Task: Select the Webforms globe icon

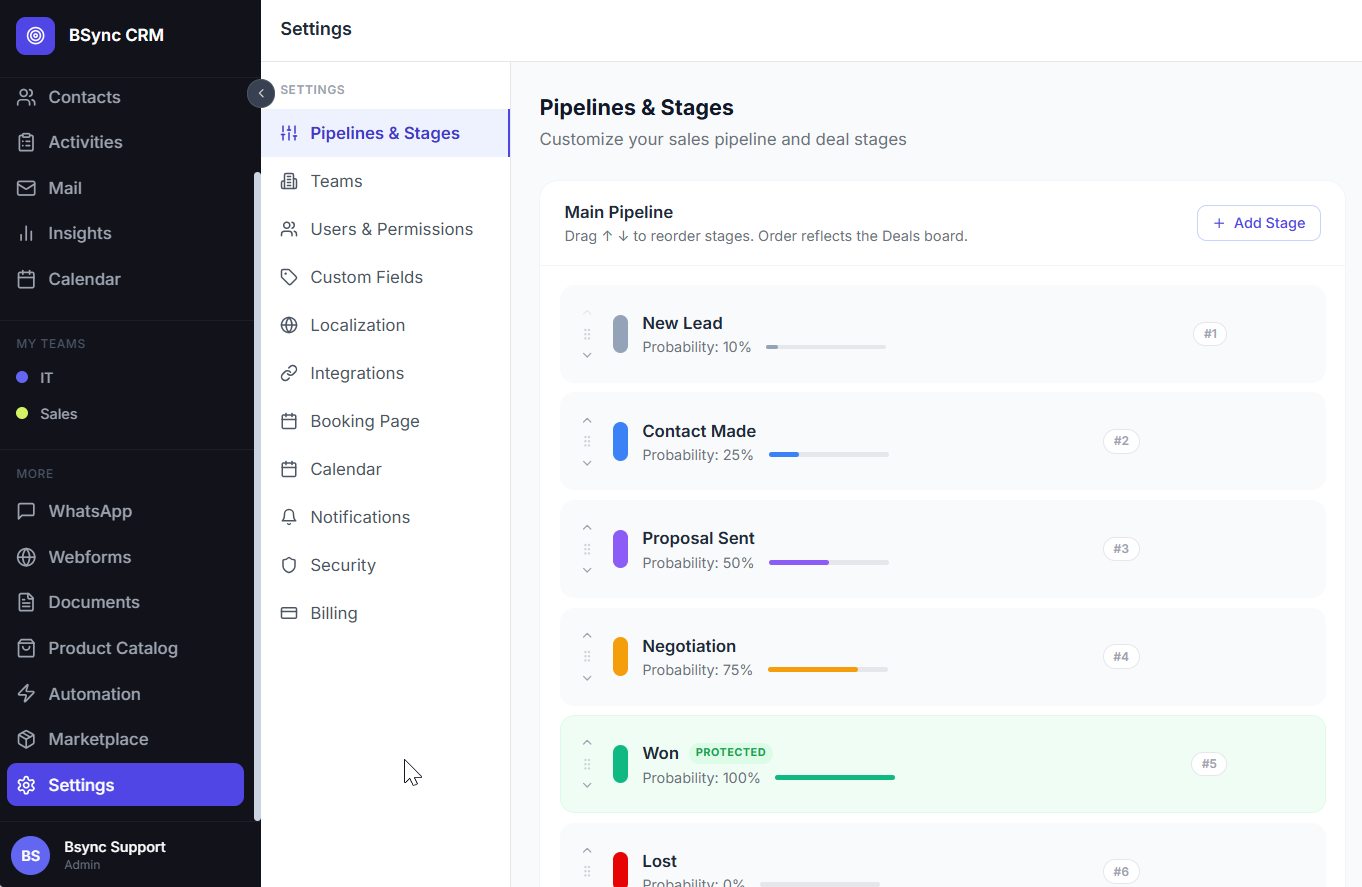Action: (x=27, y=557)
